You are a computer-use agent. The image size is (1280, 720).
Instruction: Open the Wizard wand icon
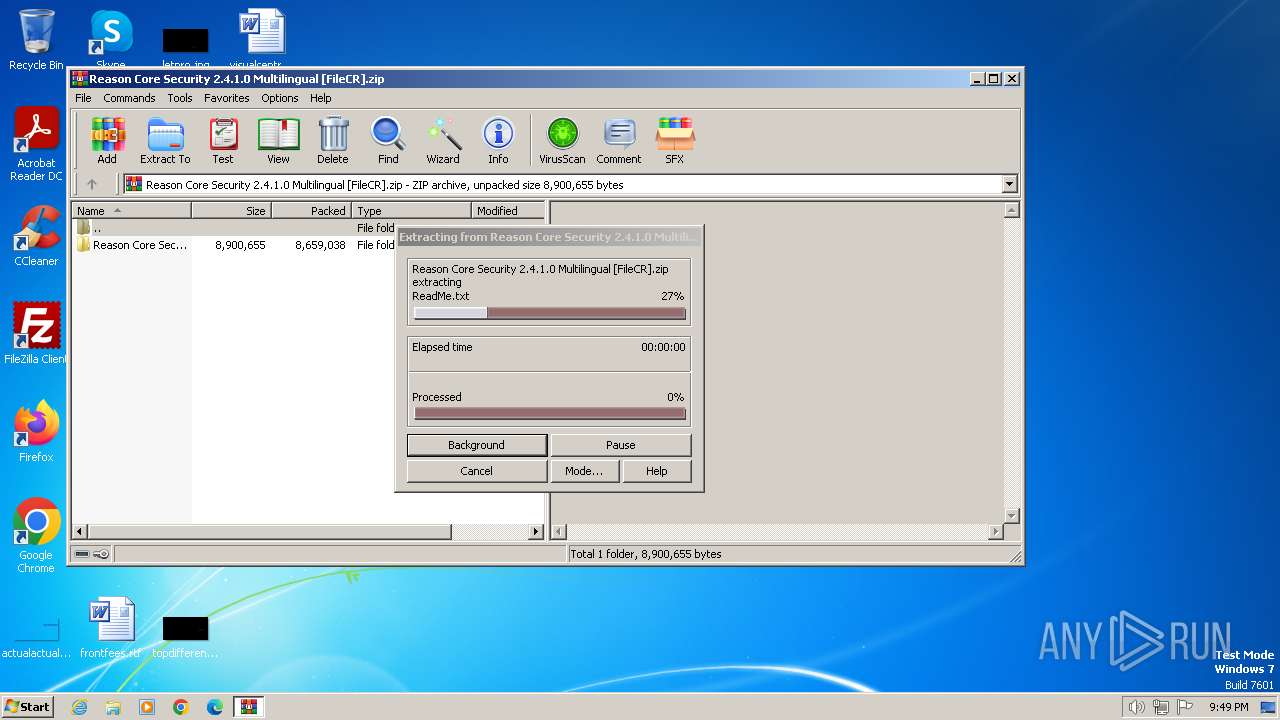tap(443, 140)
